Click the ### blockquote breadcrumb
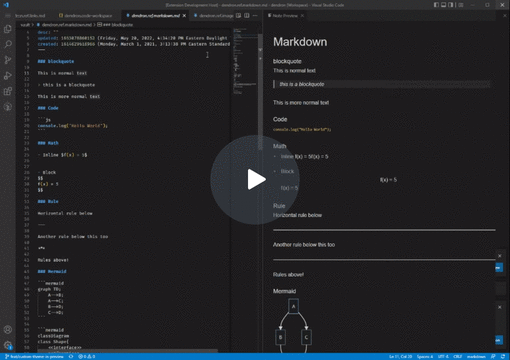Screen dimensions: 510x360 115,25
